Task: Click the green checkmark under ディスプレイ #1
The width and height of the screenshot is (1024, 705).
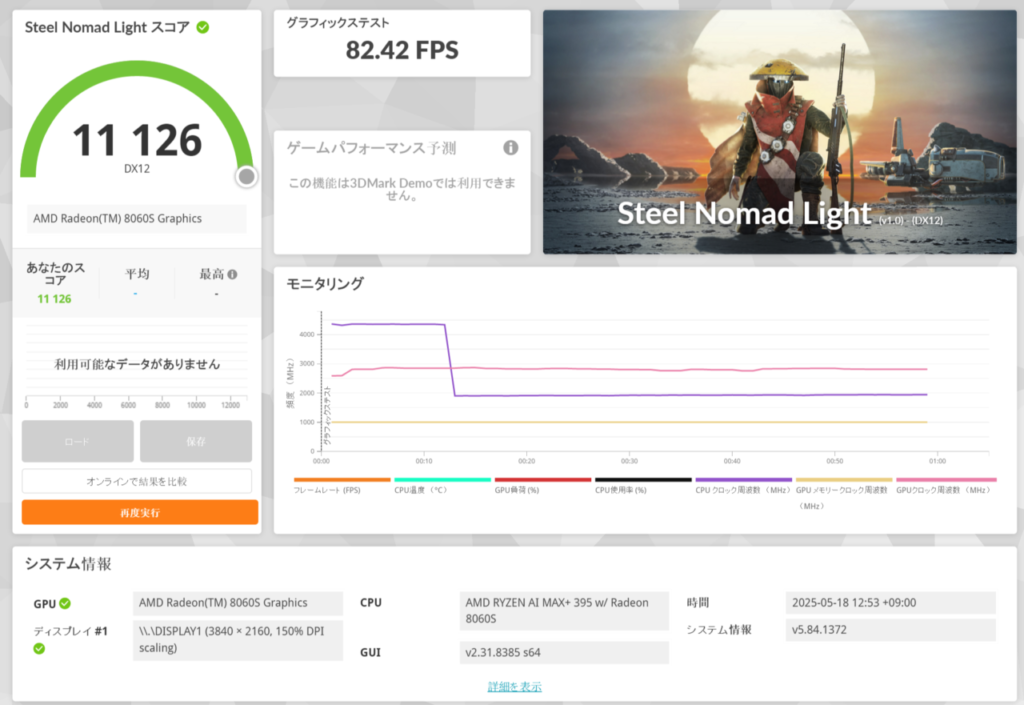Action: pyautogui.click(x=39, y=648)
